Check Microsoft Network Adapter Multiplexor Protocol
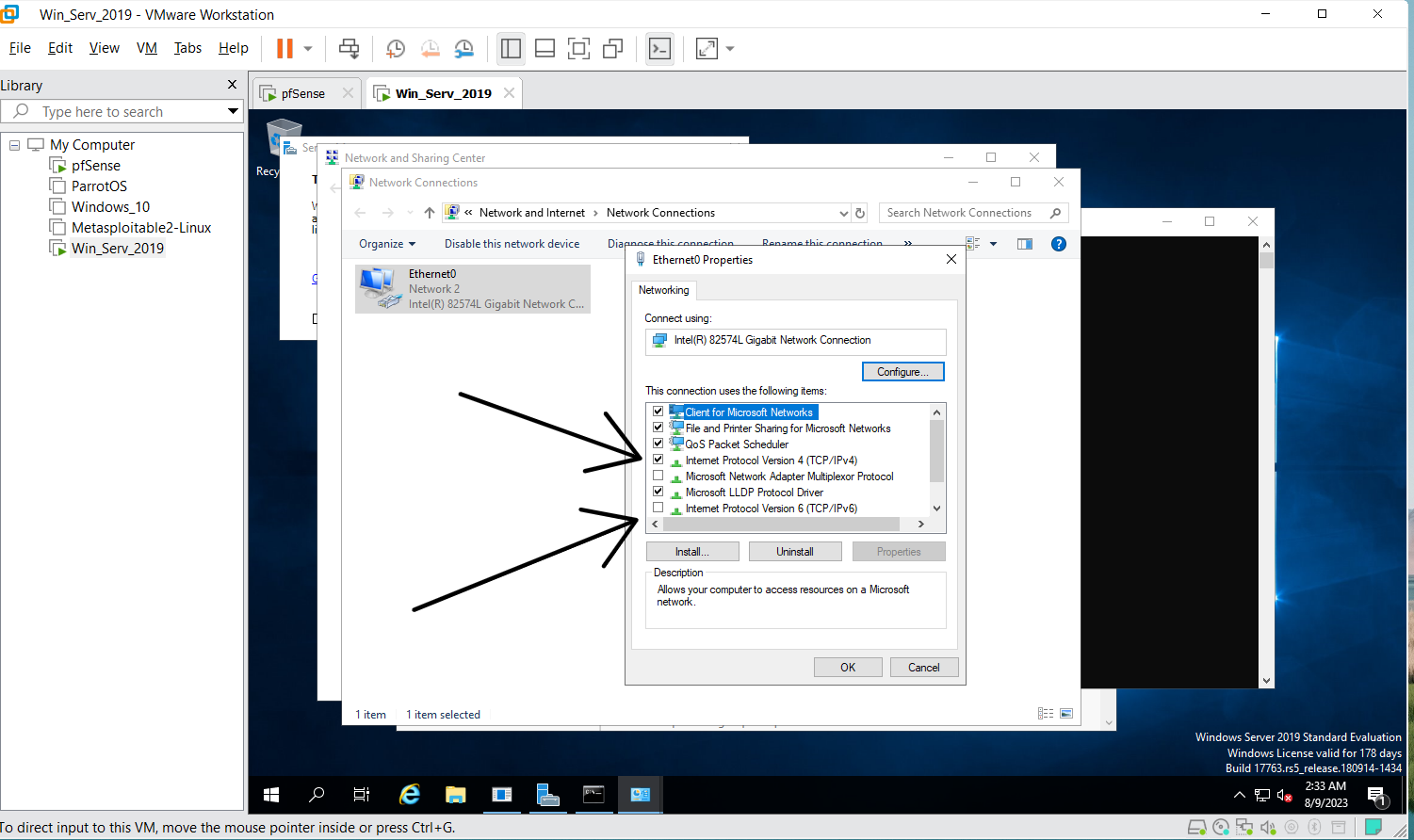The width and height of the screenshot is (1414, 840). pos(658,476)
